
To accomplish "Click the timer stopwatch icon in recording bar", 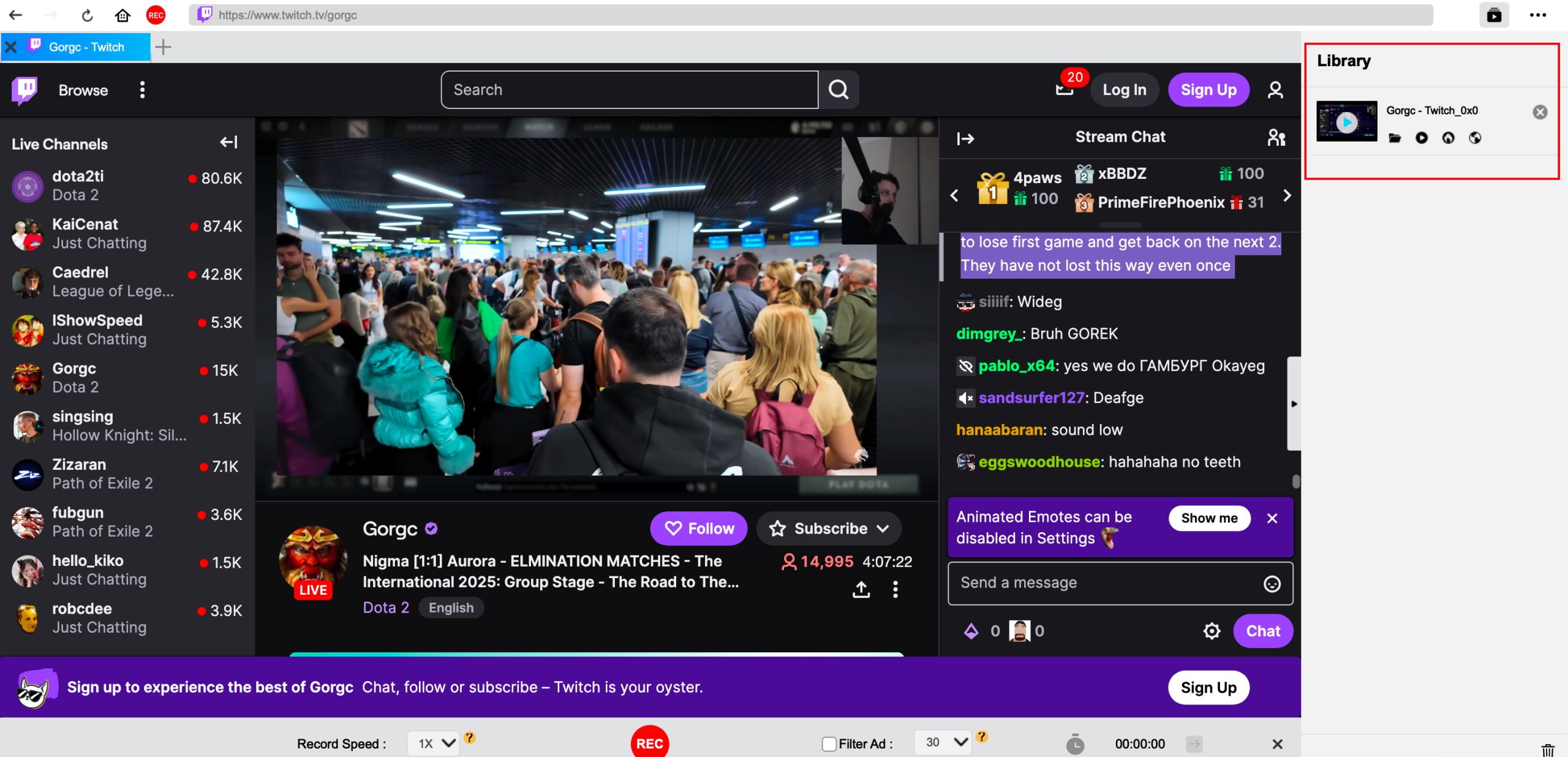I will (x=1075, y=744).
